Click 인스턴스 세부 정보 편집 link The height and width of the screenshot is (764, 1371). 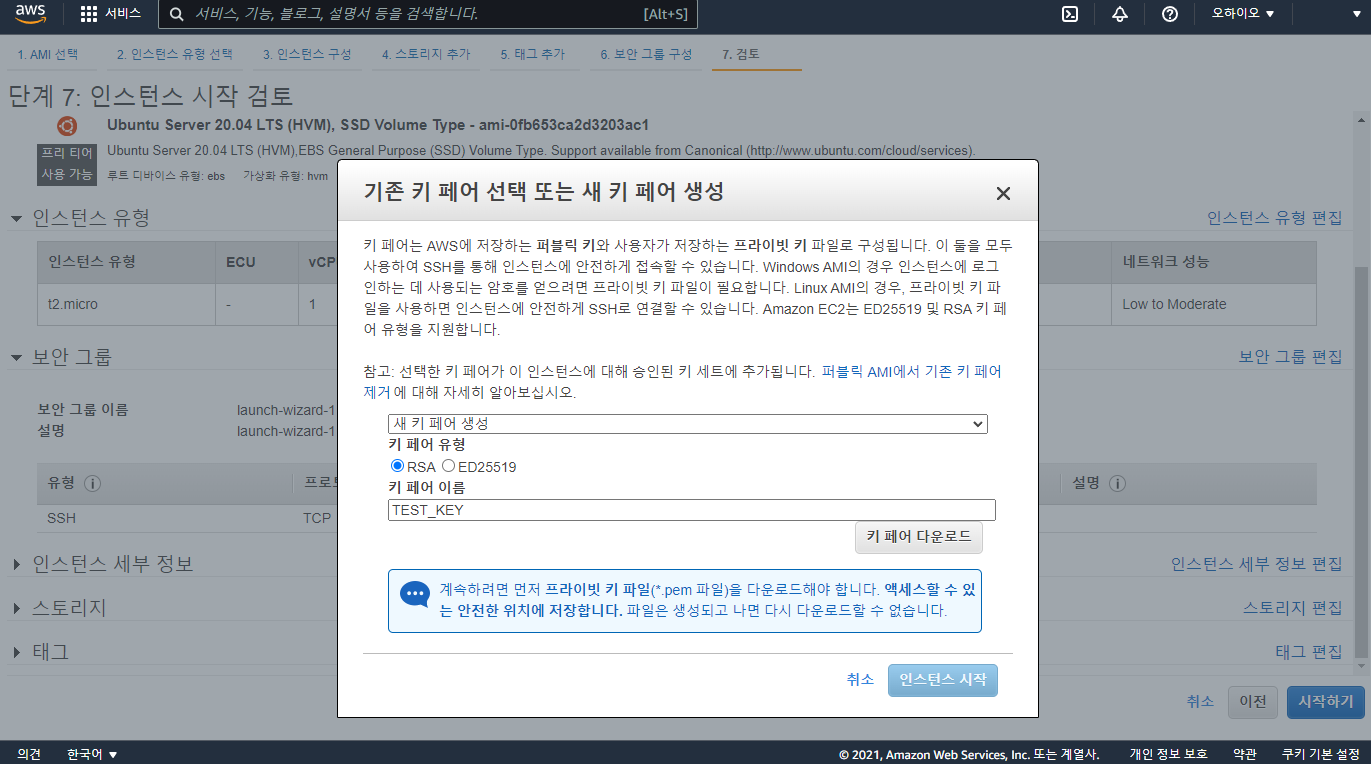1256,564
